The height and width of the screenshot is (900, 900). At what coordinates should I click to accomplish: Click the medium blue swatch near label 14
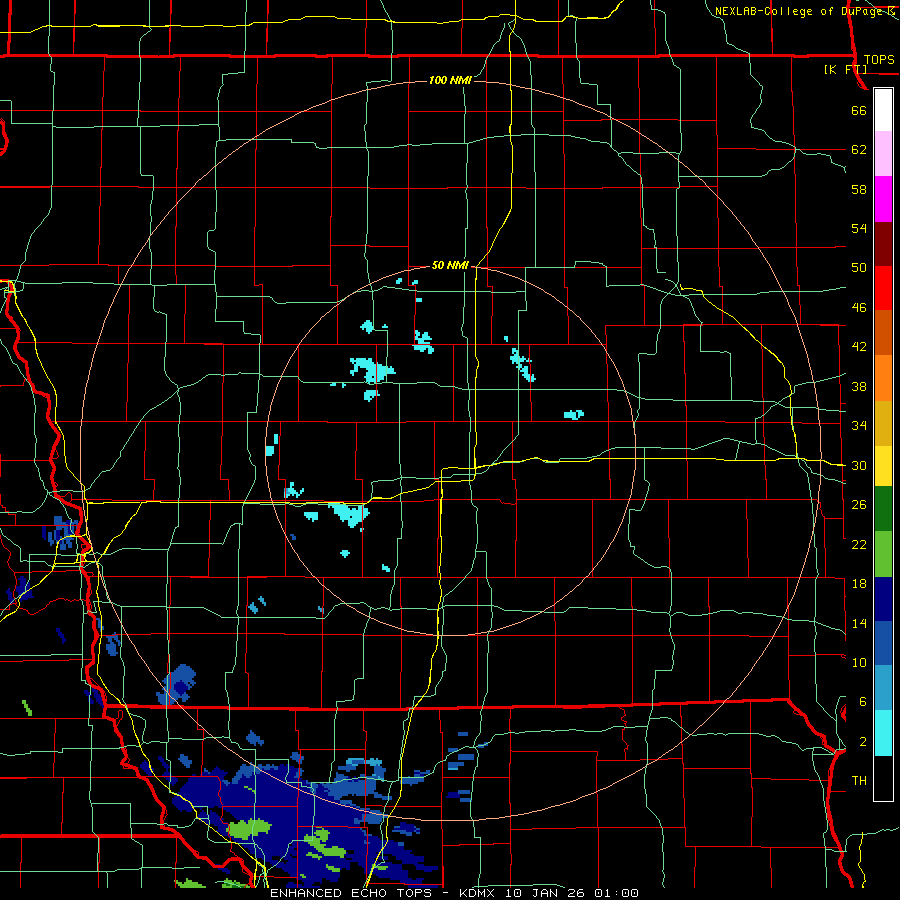tap(883, 643)
